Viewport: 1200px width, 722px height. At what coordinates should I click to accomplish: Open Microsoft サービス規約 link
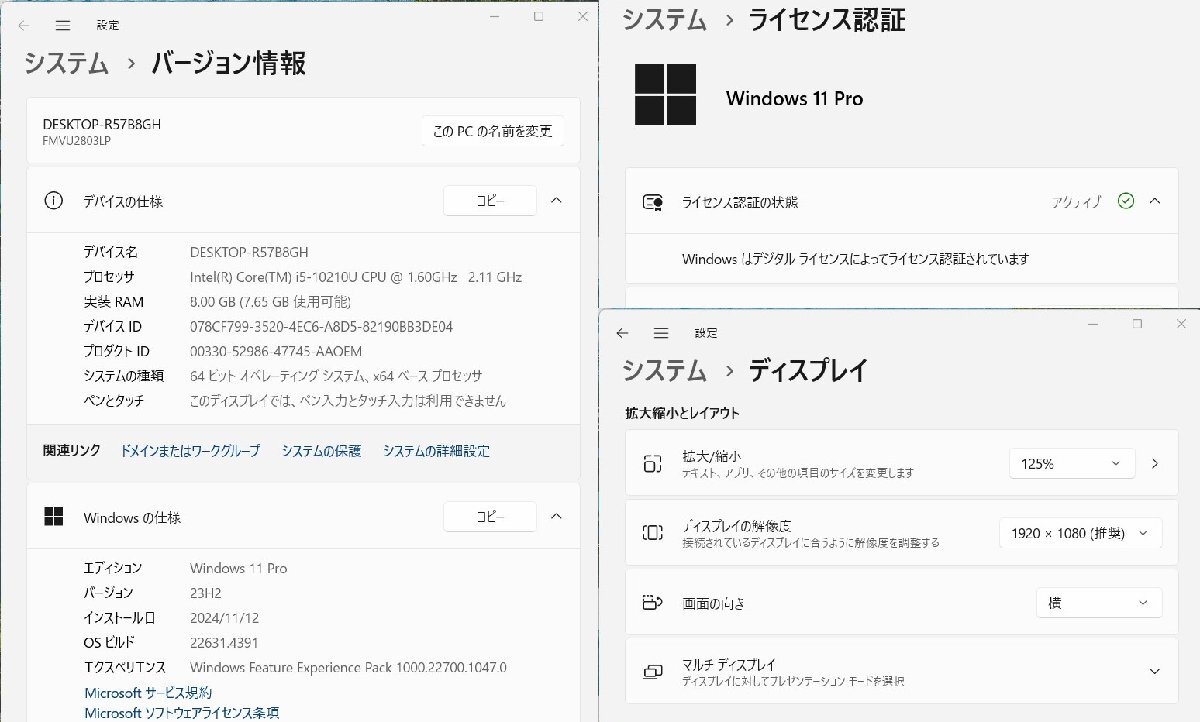pyautogui.click(x=148, y=693)
